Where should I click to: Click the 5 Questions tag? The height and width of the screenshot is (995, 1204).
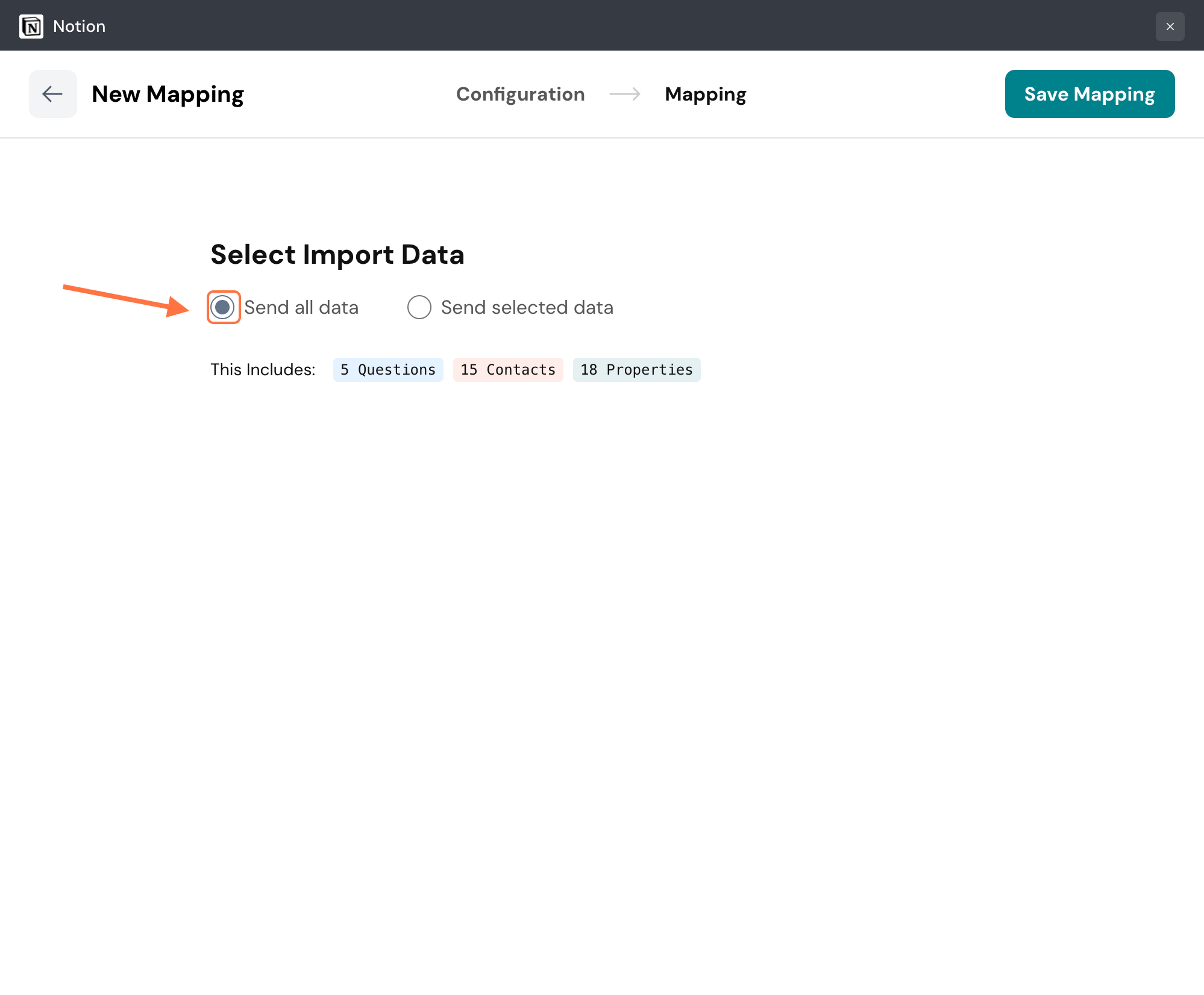pos(388,369)
